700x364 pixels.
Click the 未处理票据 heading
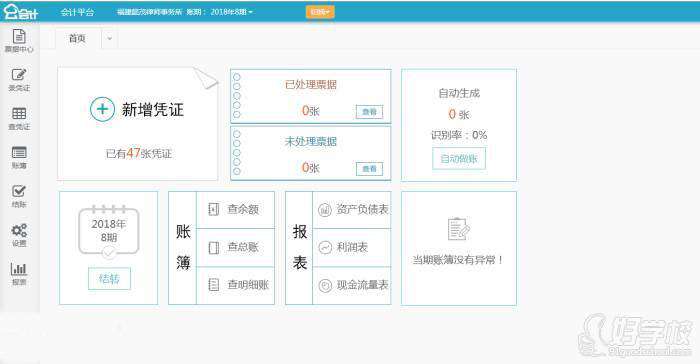tap(311, 142)
